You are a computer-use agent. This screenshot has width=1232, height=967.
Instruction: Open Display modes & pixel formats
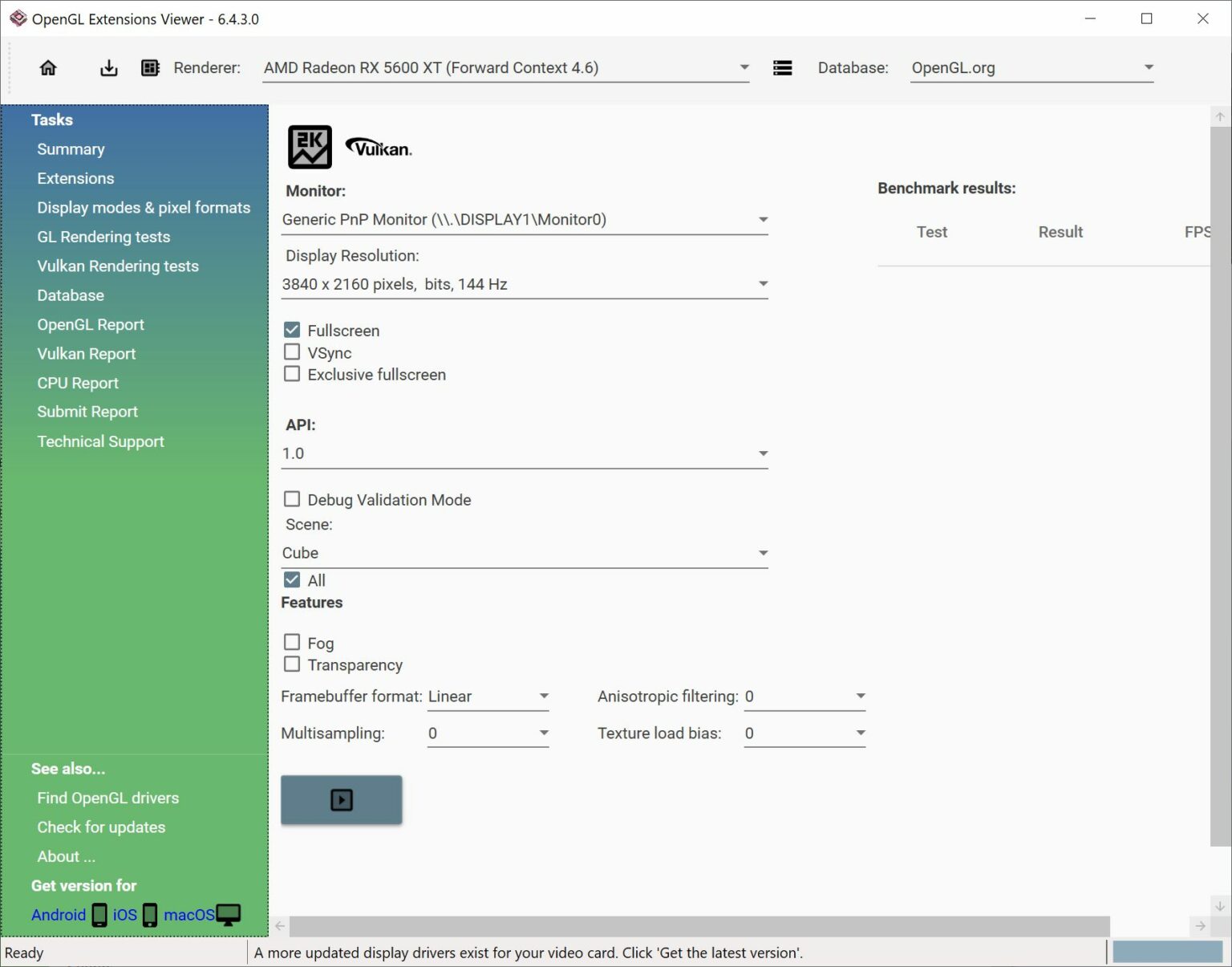click(x=144, y=208)
